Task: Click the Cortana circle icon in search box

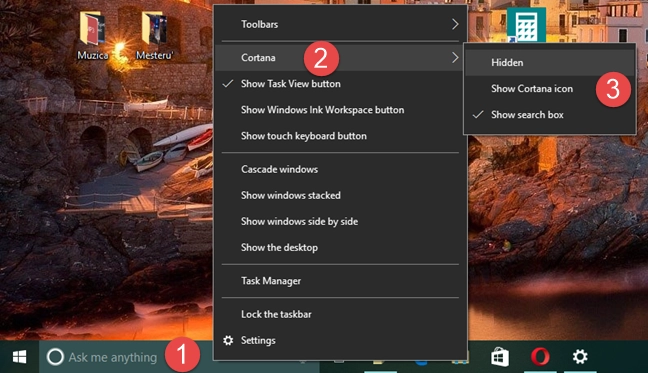Action: tap(55, 357)
